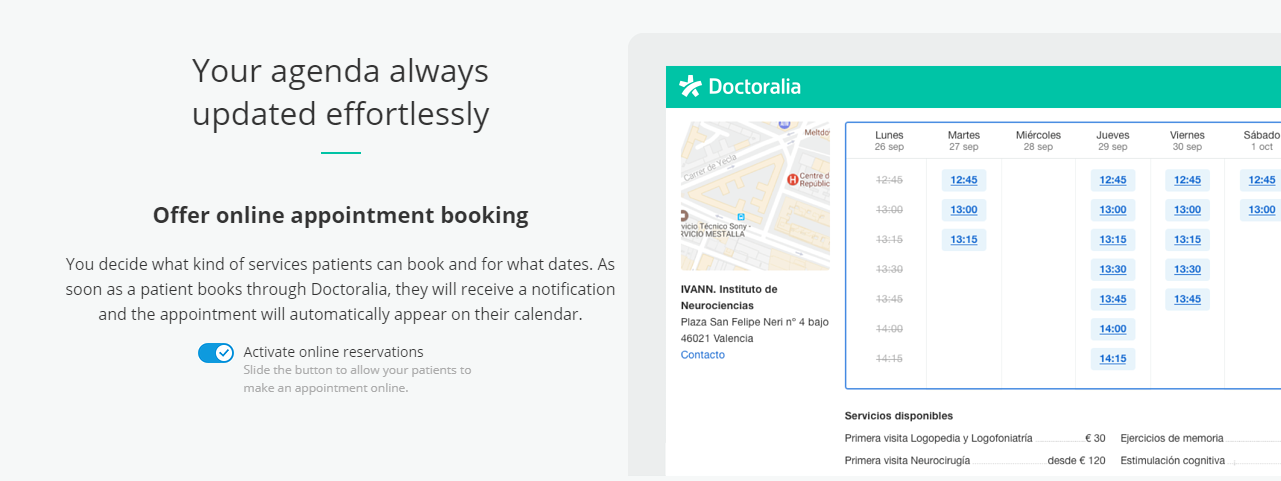Image resolution: width=1281 pixels, height=481 pixels.
Task: Pick the Jueves 14:00 appointment slot
Action: click(1113, 329)
